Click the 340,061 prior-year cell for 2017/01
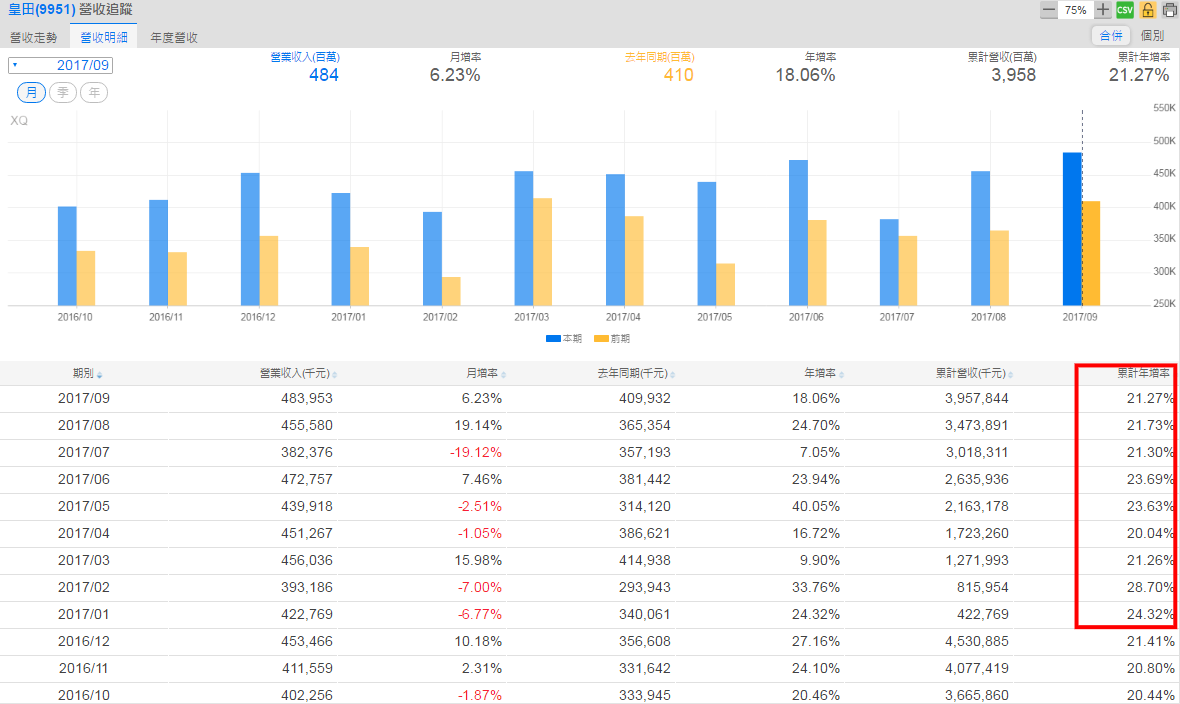Viewport: 1180px width, 704px height. (x=645, y=614)
